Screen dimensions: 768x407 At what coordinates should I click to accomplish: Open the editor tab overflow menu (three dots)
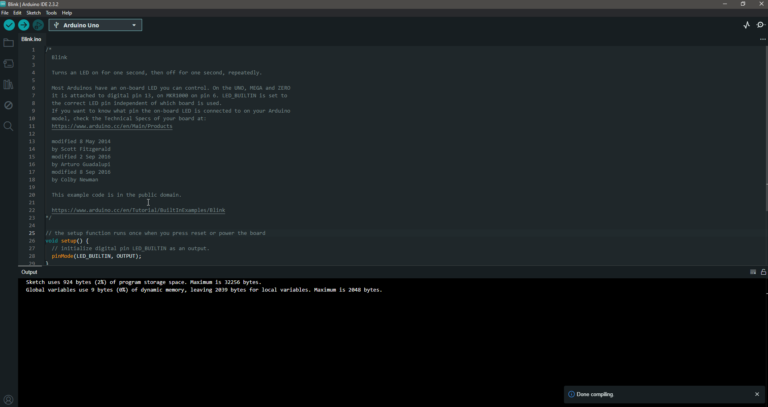[x=761, y=39]
